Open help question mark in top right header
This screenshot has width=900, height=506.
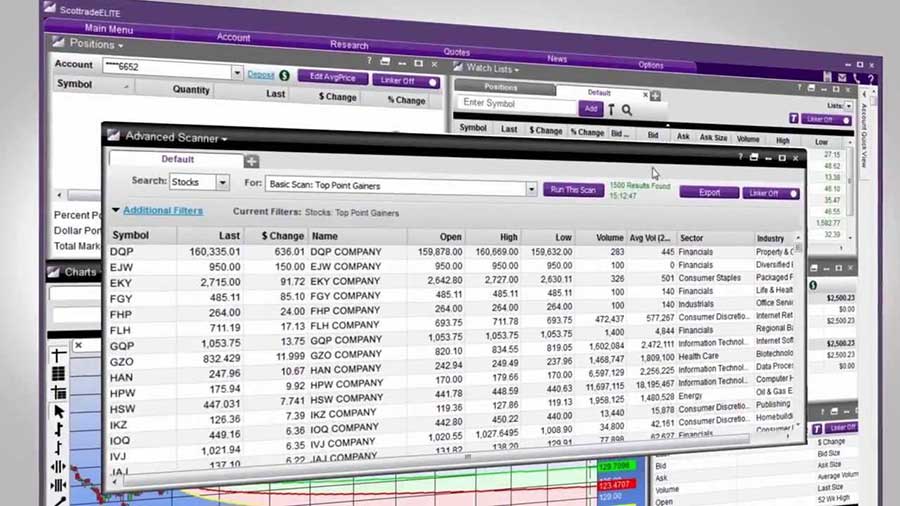[871, 79]
